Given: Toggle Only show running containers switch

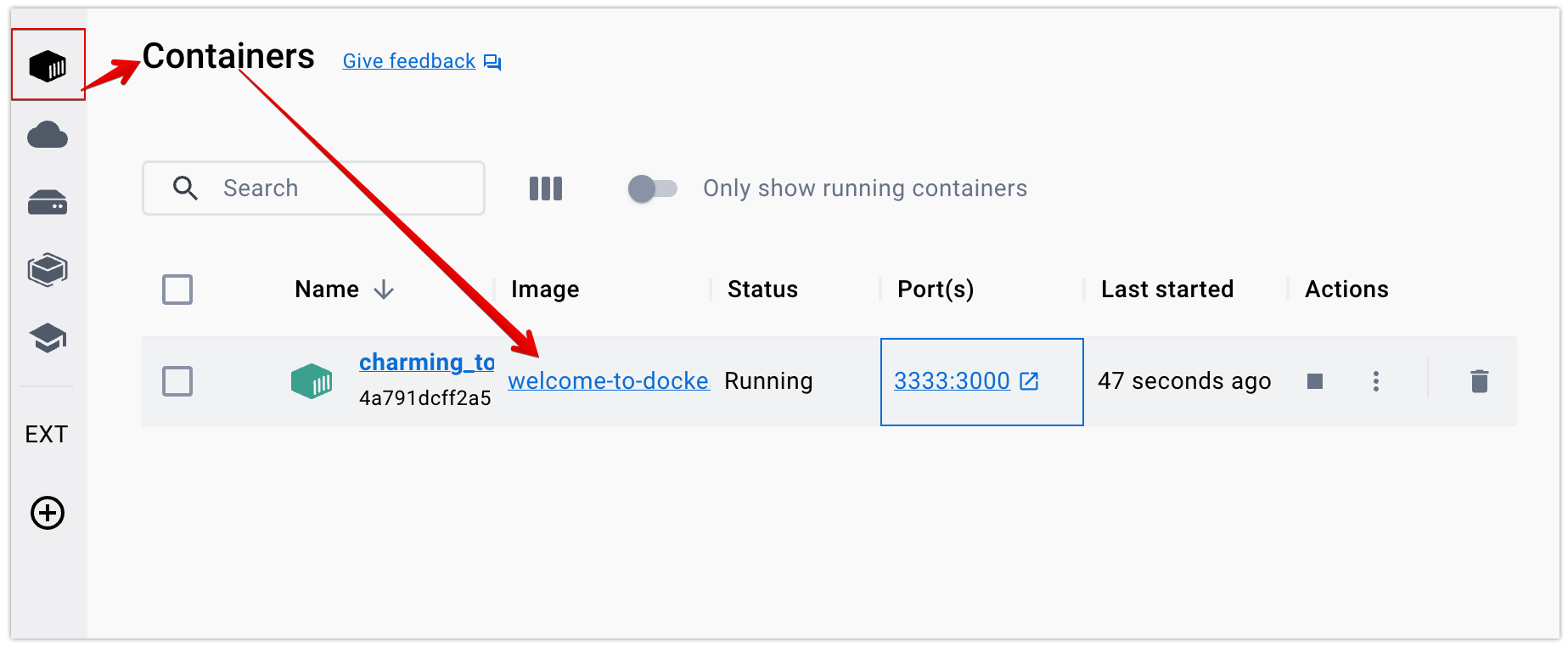Looking at the screenshot, I should point(652,188).
